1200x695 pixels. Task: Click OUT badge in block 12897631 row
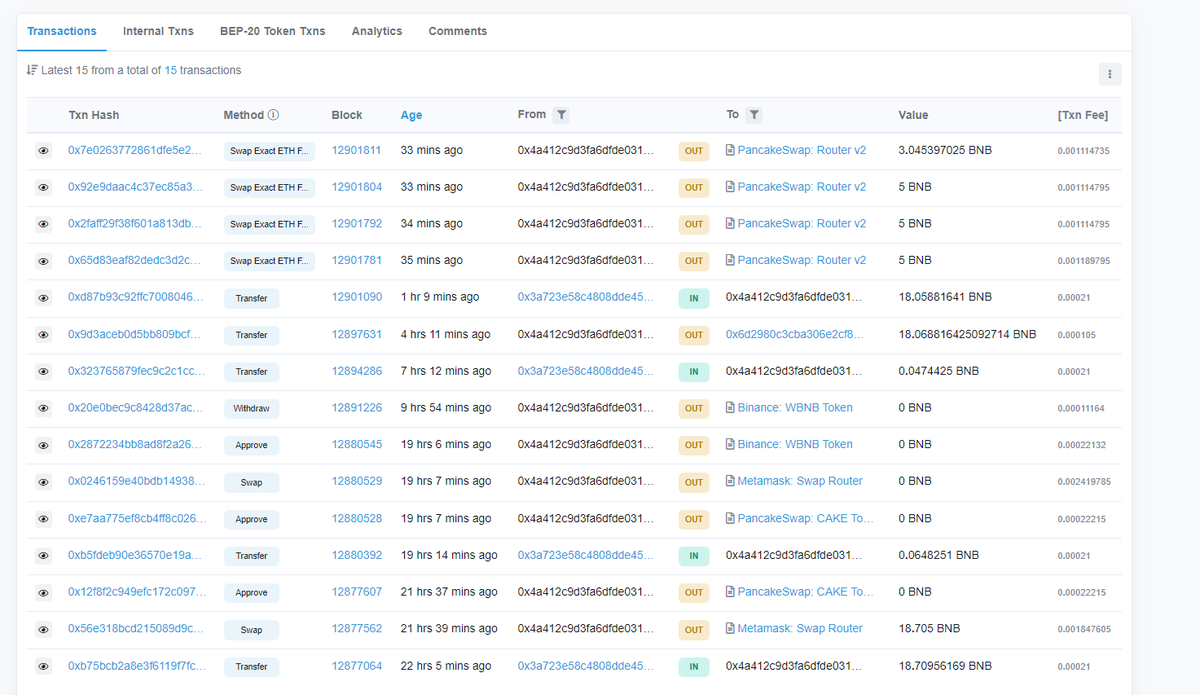[x=694, y=335]
